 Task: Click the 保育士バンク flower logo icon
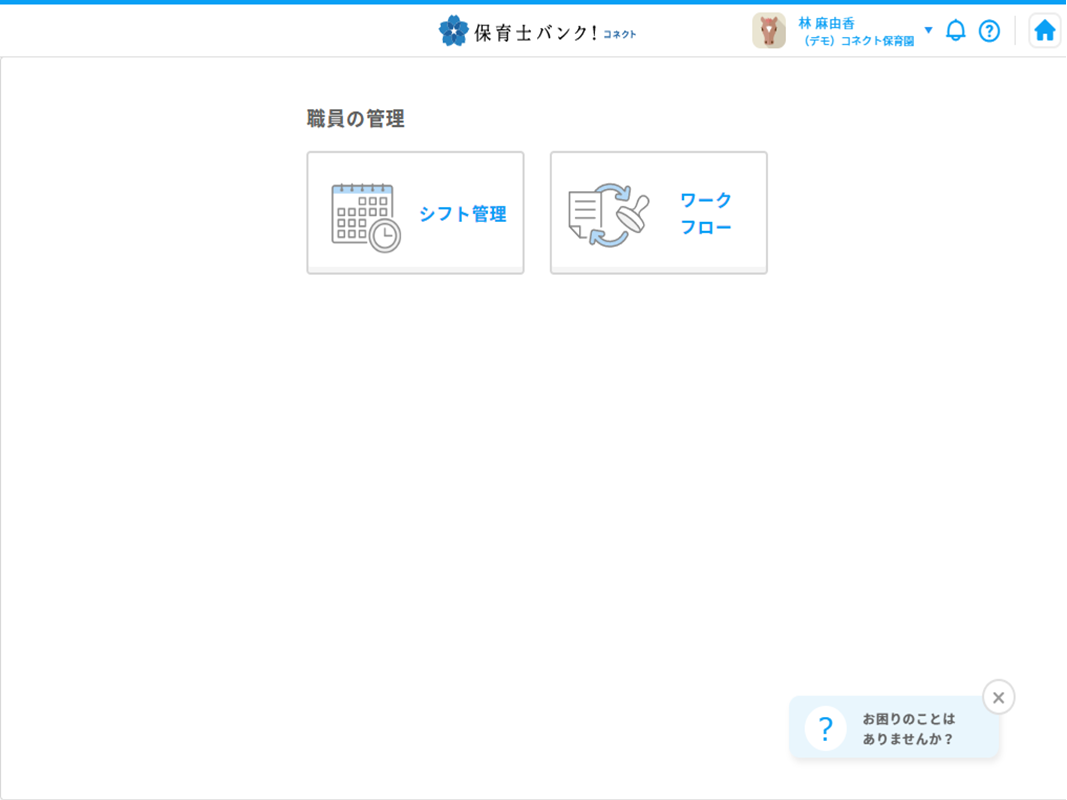[x=453, y=31]
